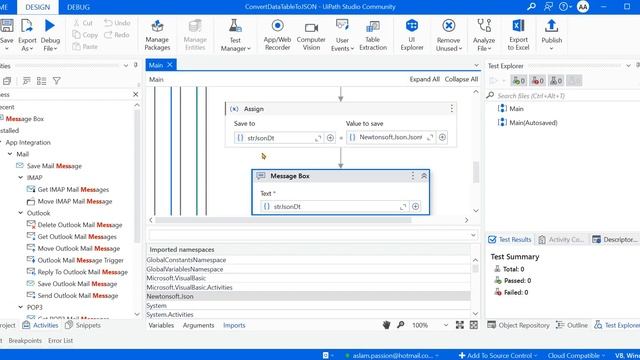Image resolution: width=640 pixels, height=360 pixels.
Task: Open Manage Packages
Action: pyautogui.click(x=157, y=35)
